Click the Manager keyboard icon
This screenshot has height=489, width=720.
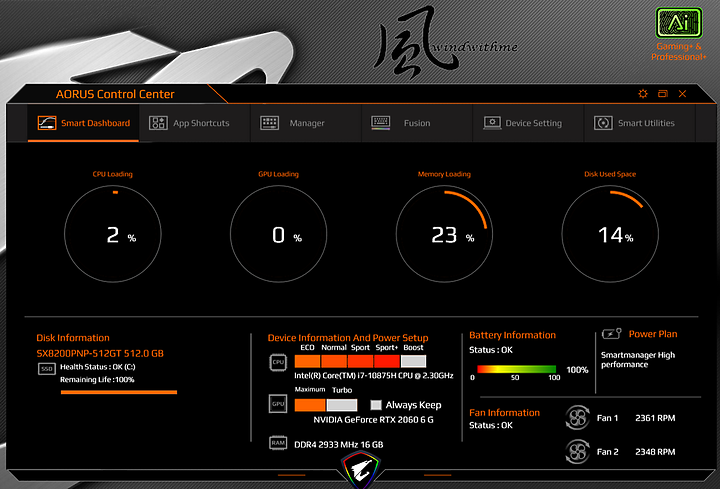270,123
